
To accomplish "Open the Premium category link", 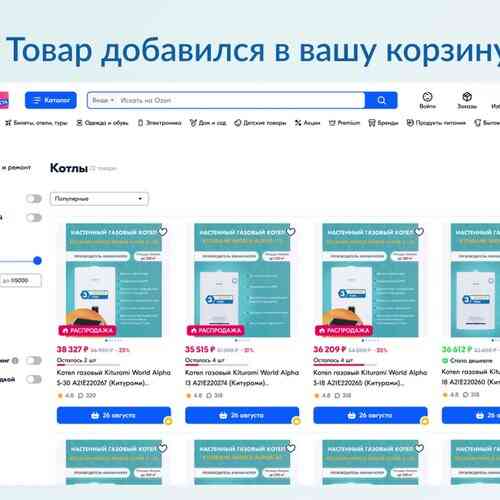I will pos(344,123).
